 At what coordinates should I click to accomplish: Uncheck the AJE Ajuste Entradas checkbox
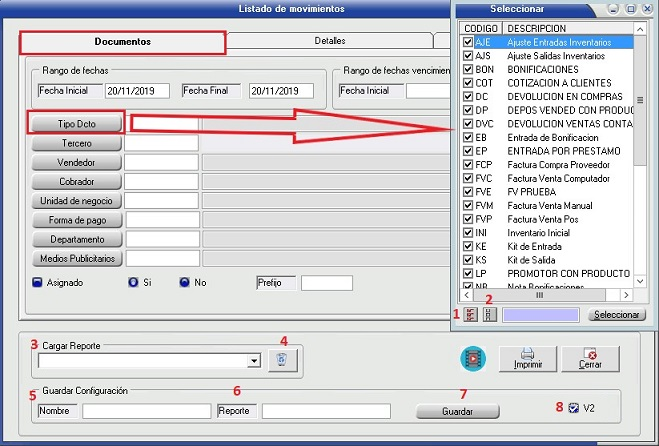coord(468,43)
